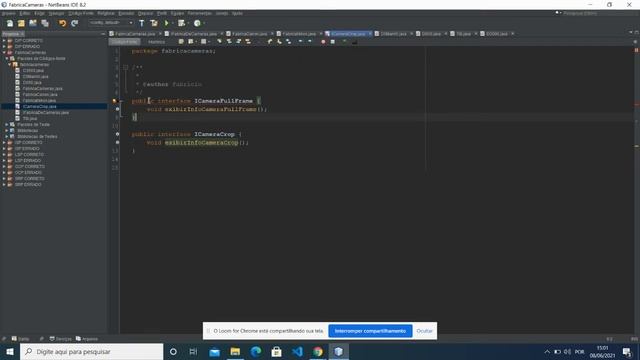Go to the previous bookmark icon

(x=270, y=42)
